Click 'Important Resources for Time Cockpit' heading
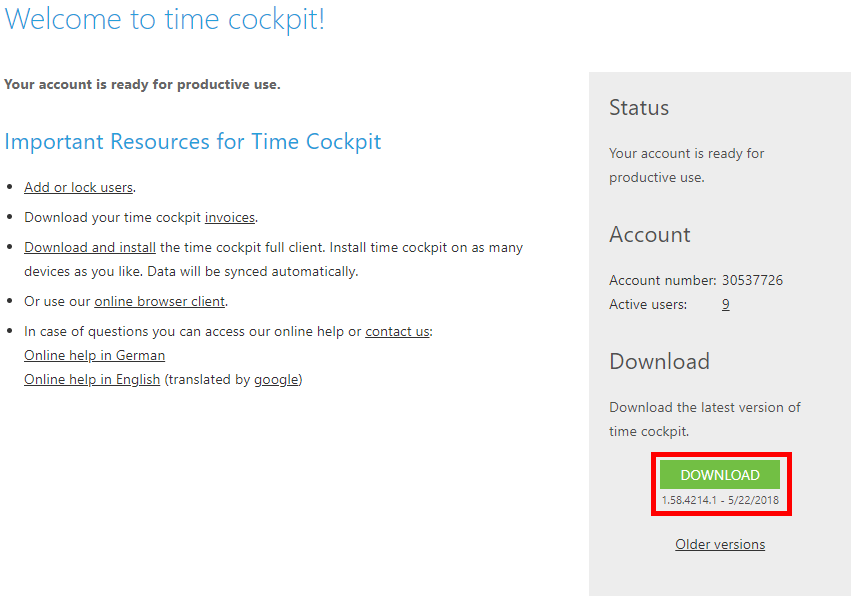The width and height of the screenshot is (862, 609). [192, 142]
